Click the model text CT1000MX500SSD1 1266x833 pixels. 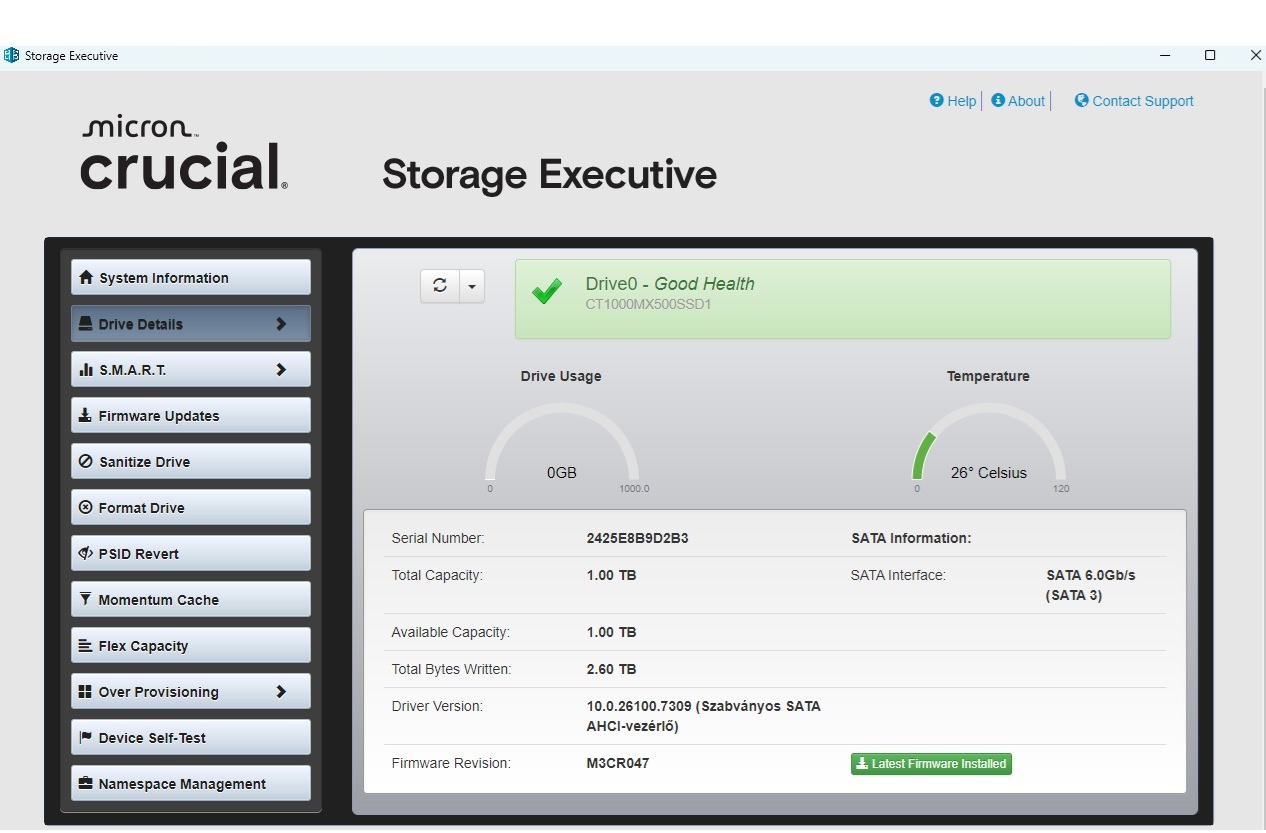648,304
